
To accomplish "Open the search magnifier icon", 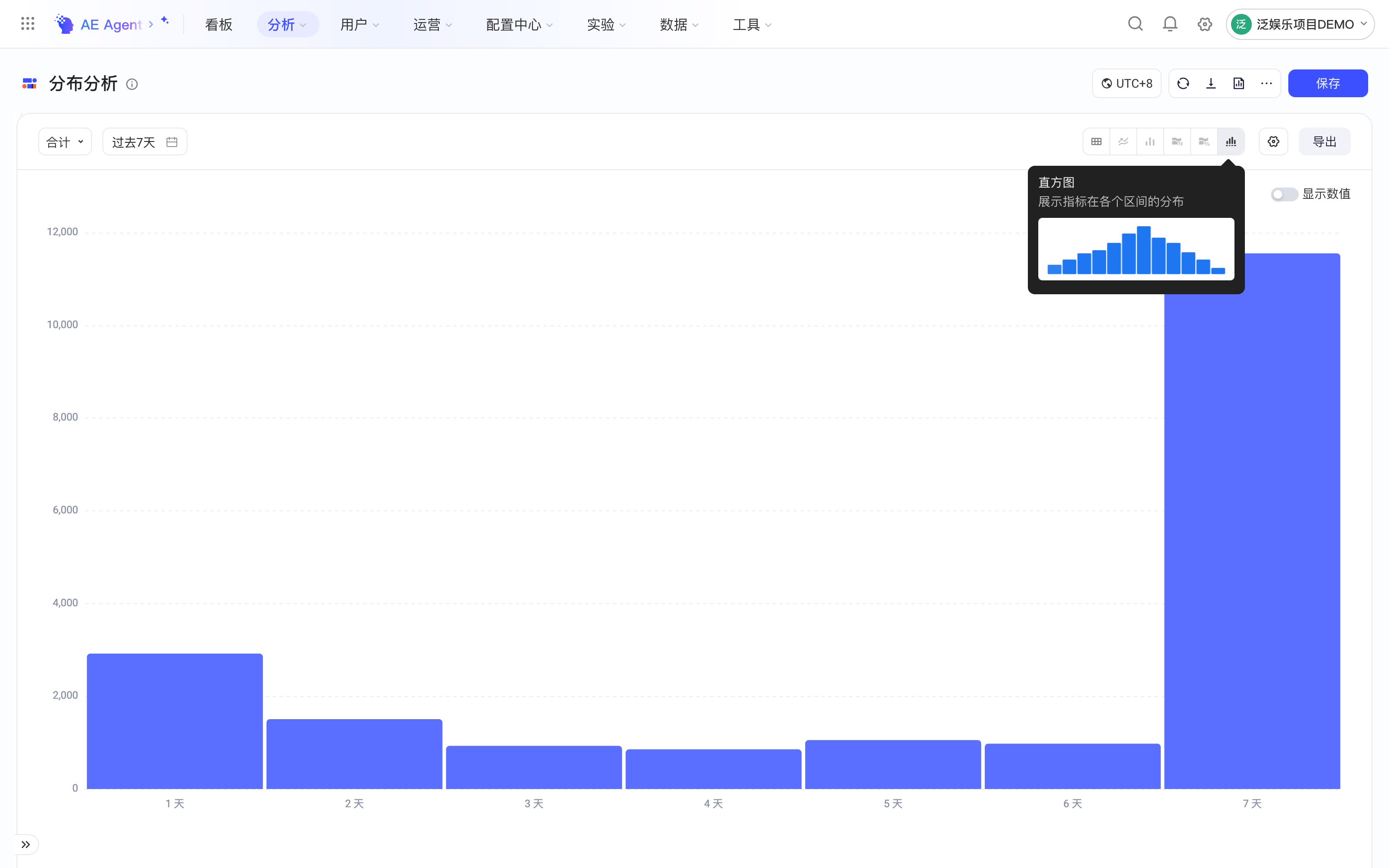I will [1135, 24].
